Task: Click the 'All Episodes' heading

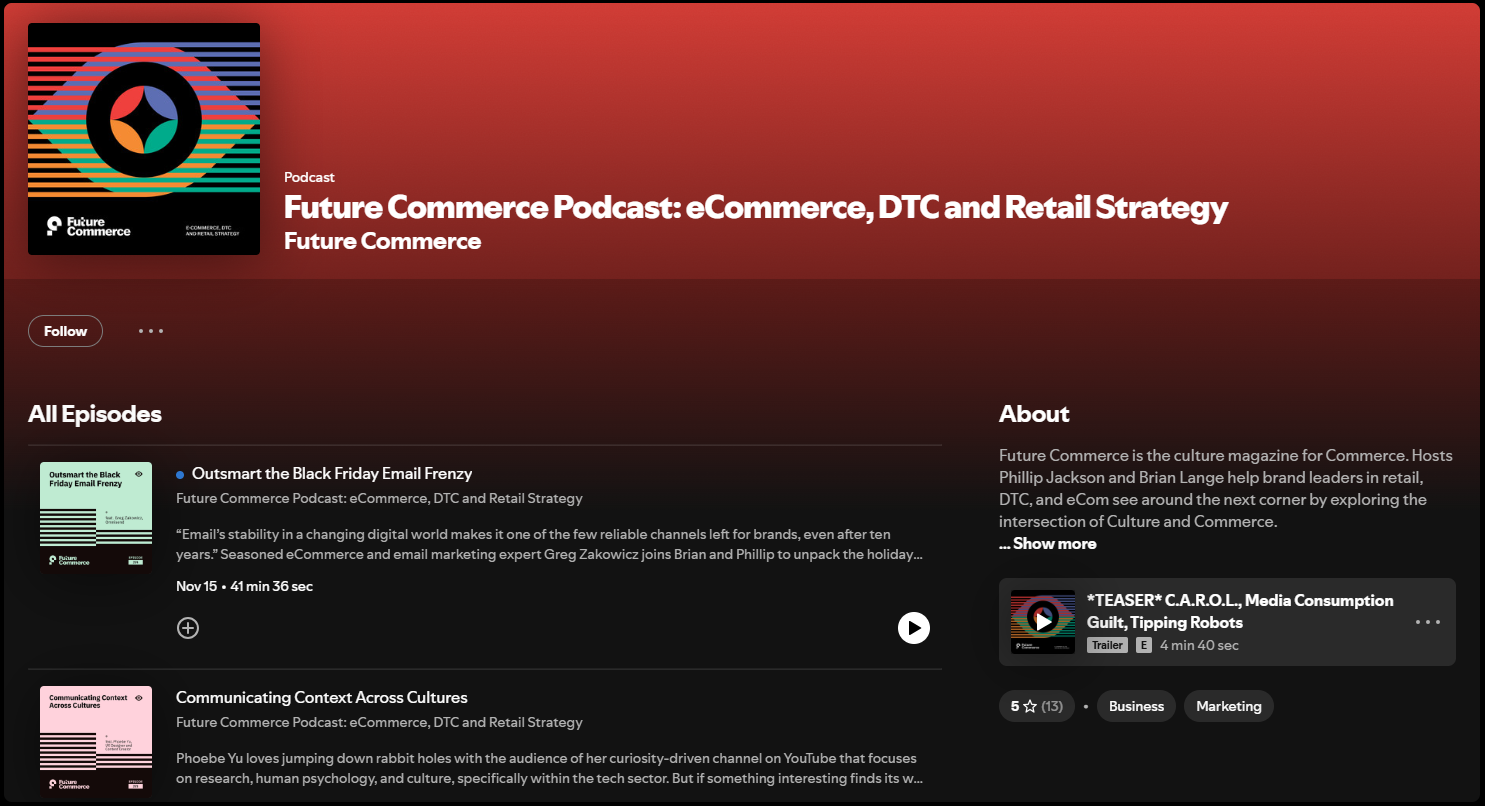Action: pyautogui.click(x=95, y=414)
